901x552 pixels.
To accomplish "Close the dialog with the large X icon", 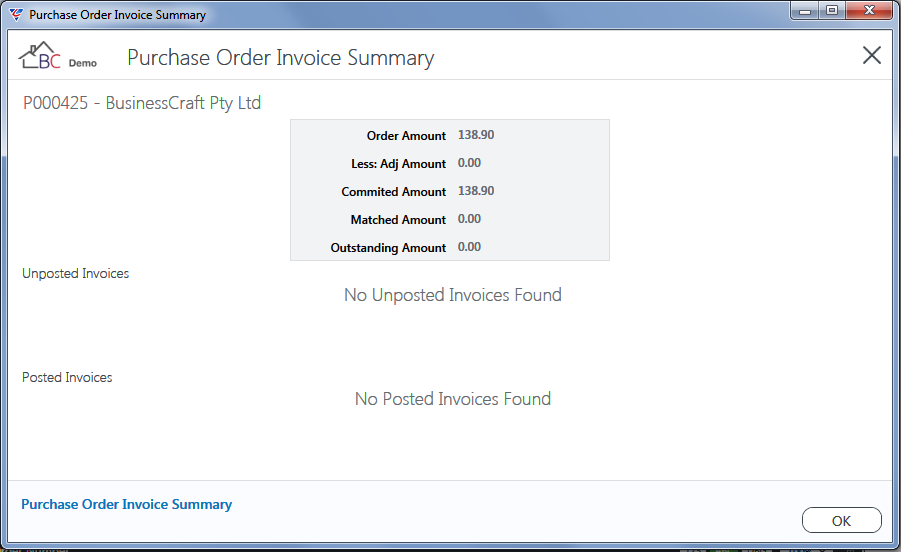I will [872, 56].
